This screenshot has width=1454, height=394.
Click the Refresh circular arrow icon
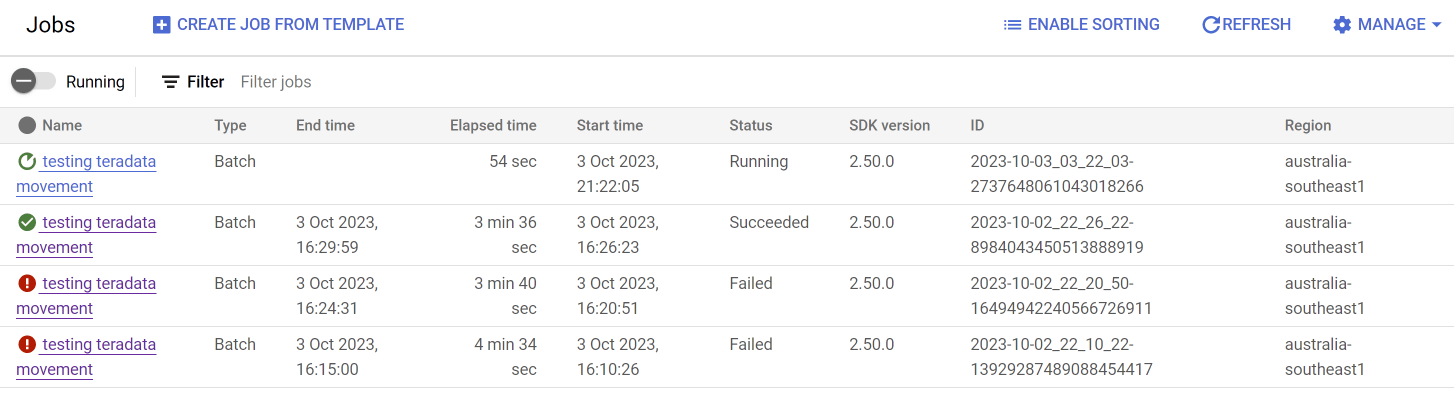[x=1211, y=25]
